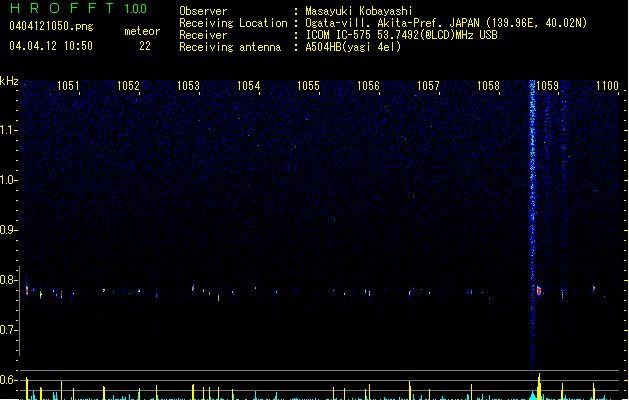The height and width of the screenshot is (400, 629).
Task: Click the Receiving Location label
Action: pyautogui.click(x=233, y=23)
